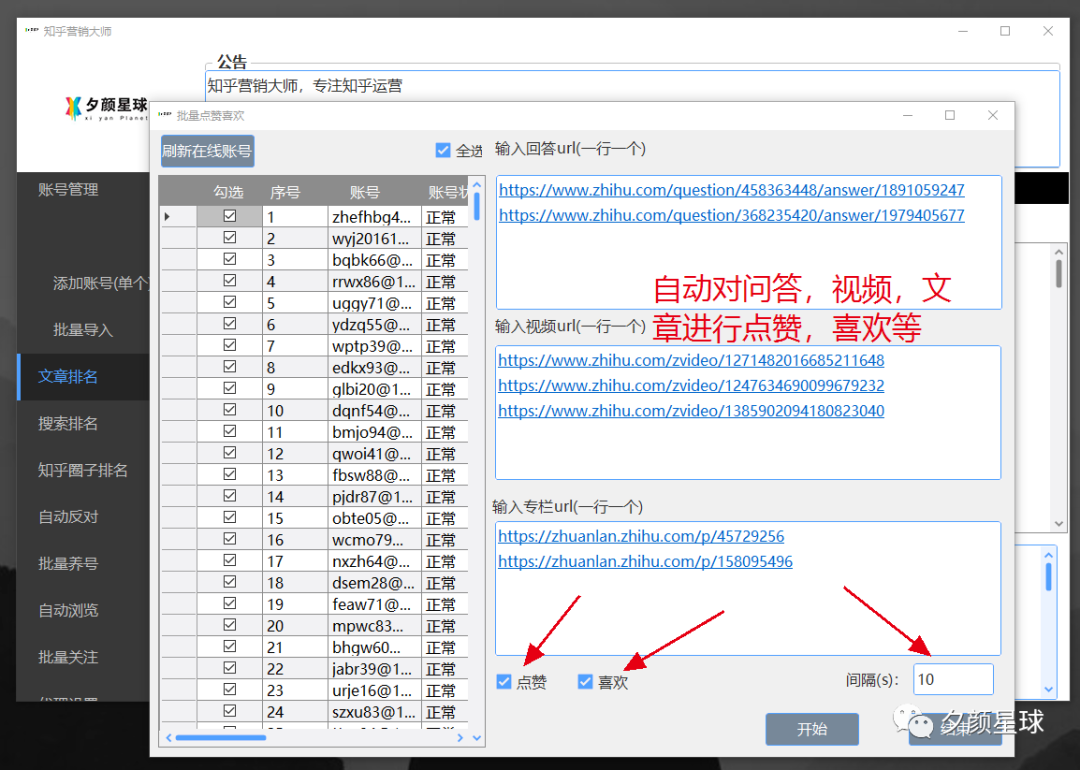Click the main window's right panel scrollbar thumb
The image size is (1080, 770).
(1059, 273)
